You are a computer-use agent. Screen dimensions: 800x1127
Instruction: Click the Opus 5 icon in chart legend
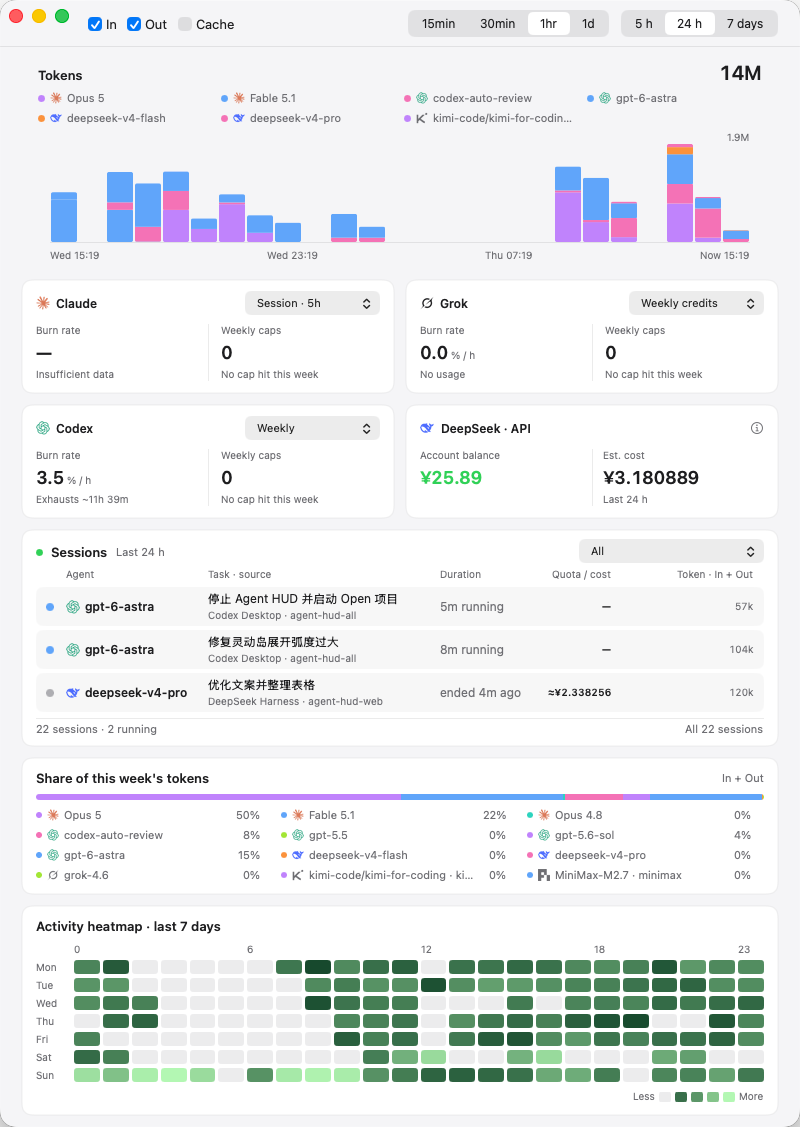pos(55,98)
